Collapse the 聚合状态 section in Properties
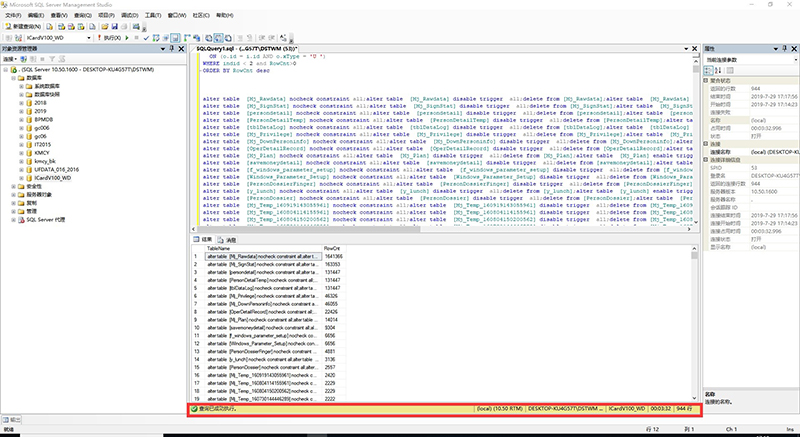 707,81
